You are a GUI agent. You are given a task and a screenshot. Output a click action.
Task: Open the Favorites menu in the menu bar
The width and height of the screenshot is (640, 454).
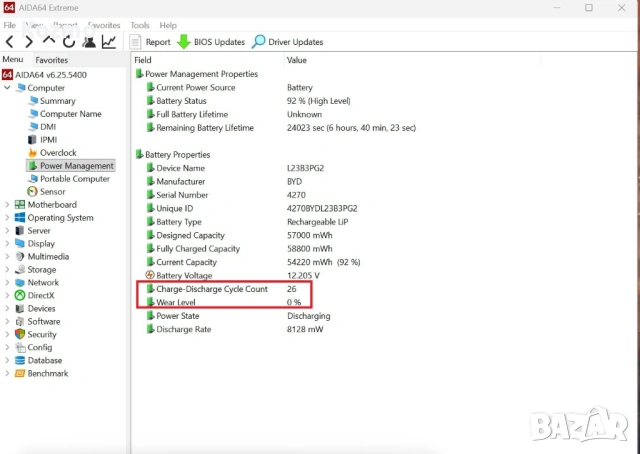[104, 25]
